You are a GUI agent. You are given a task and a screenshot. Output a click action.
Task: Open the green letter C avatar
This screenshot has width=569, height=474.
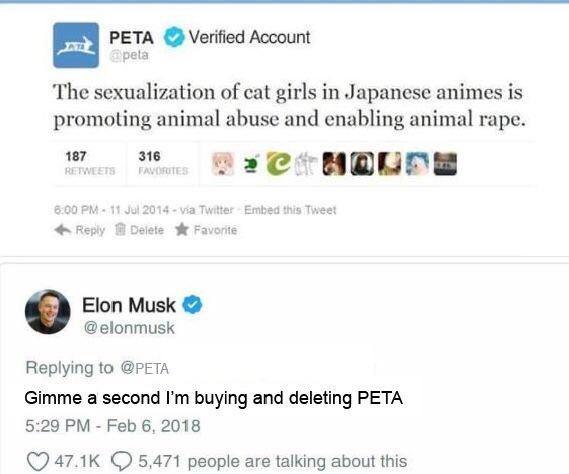click(279, 164)
